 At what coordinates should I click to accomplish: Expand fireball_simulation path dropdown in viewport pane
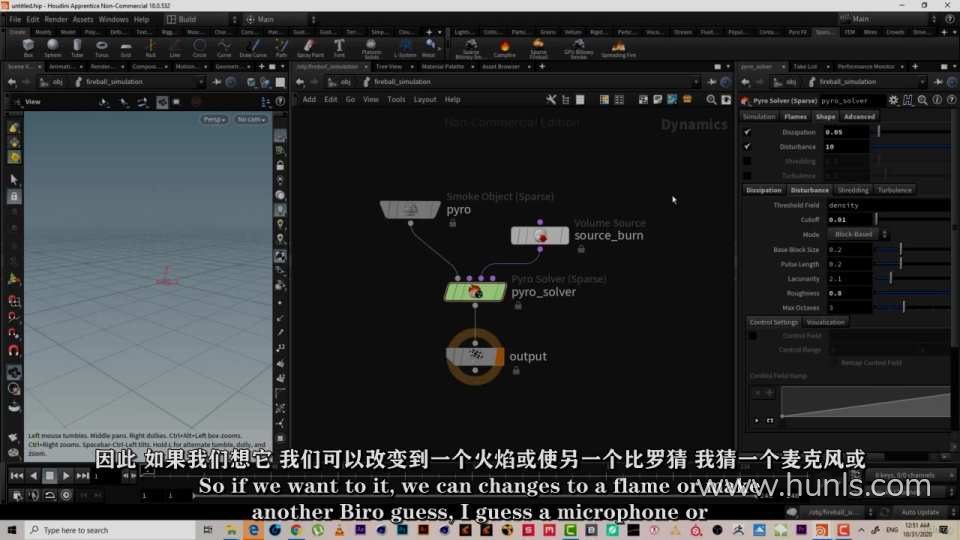pyautogui.click(x=200, y=82)
